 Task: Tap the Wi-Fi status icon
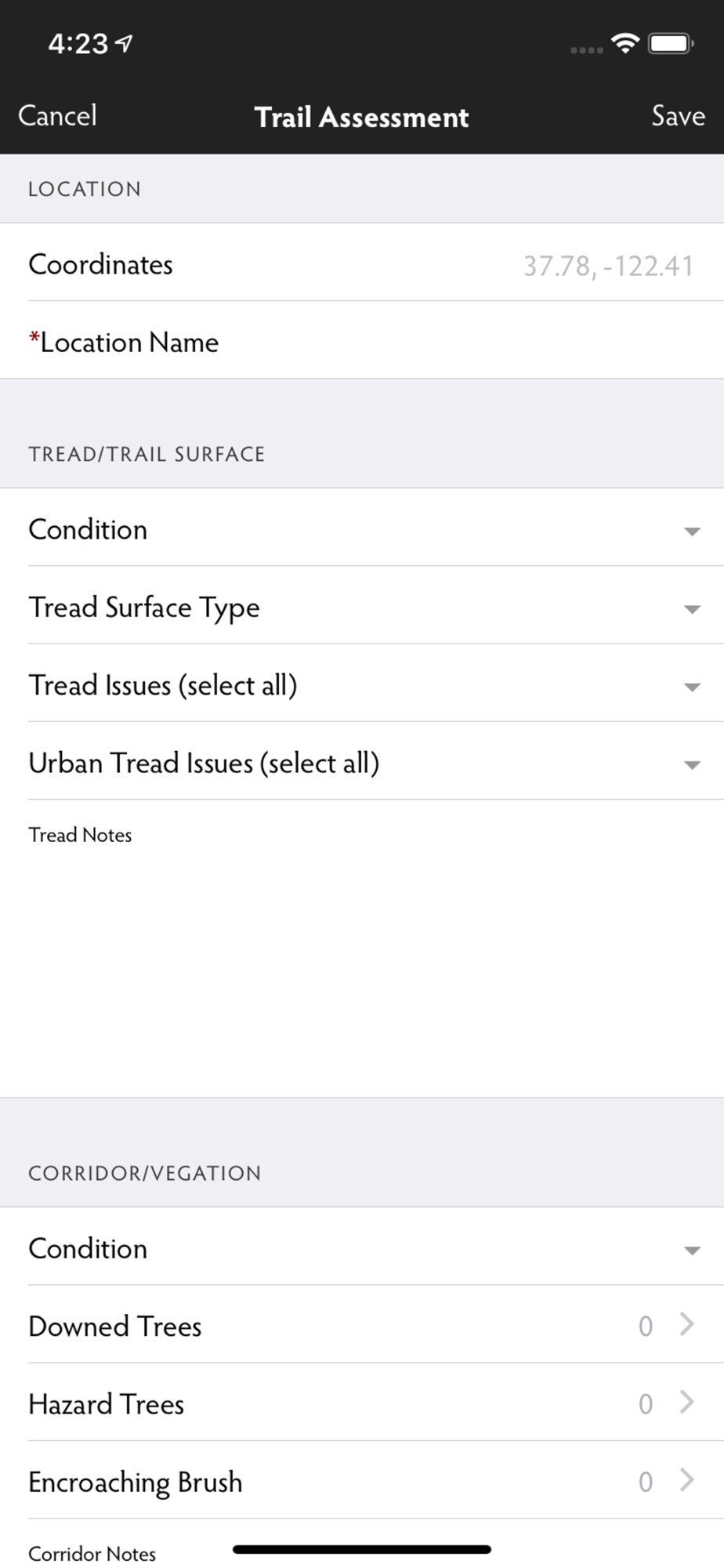click(624, 44)
